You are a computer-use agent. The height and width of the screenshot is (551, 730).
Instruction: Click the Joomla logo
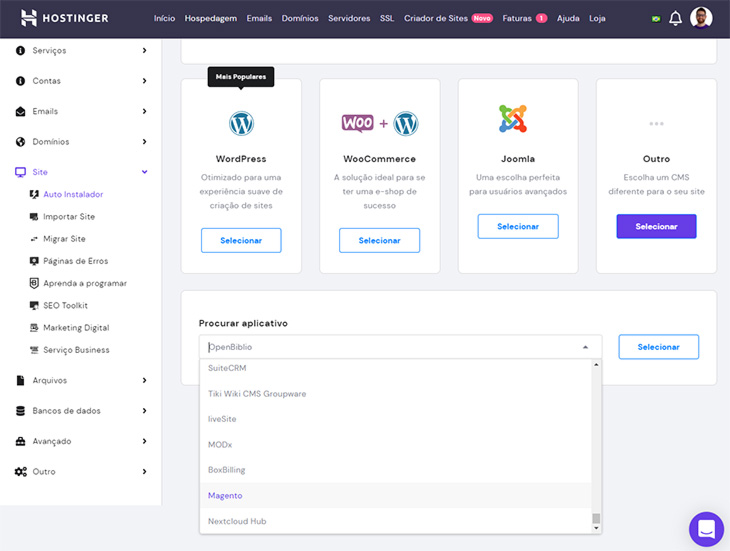513,119
